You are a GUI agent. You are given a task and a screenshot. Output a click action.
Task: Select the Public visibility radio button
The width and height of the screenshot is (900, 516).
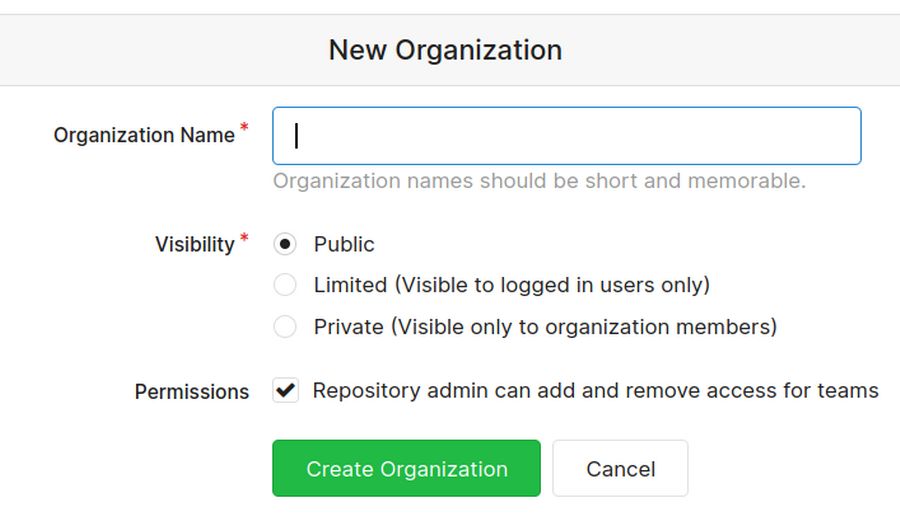tap(285, 244)
